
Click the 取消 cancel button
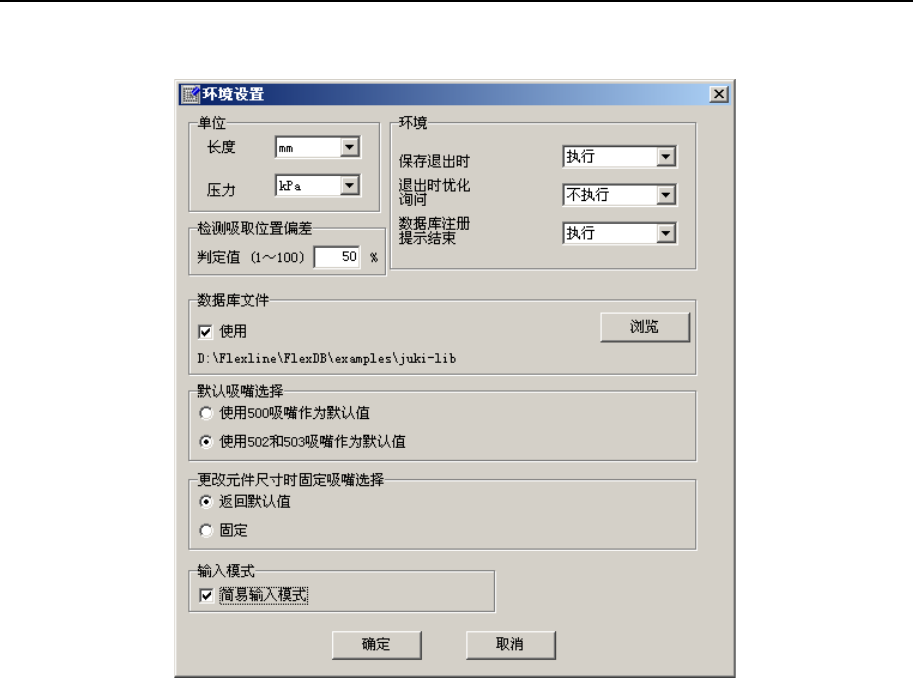coord(510,645)
